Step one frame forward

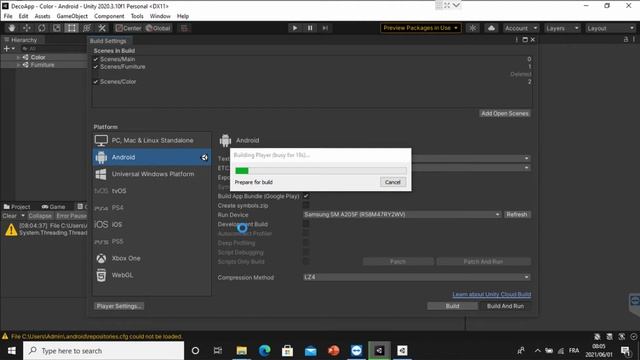pos(325,28)
